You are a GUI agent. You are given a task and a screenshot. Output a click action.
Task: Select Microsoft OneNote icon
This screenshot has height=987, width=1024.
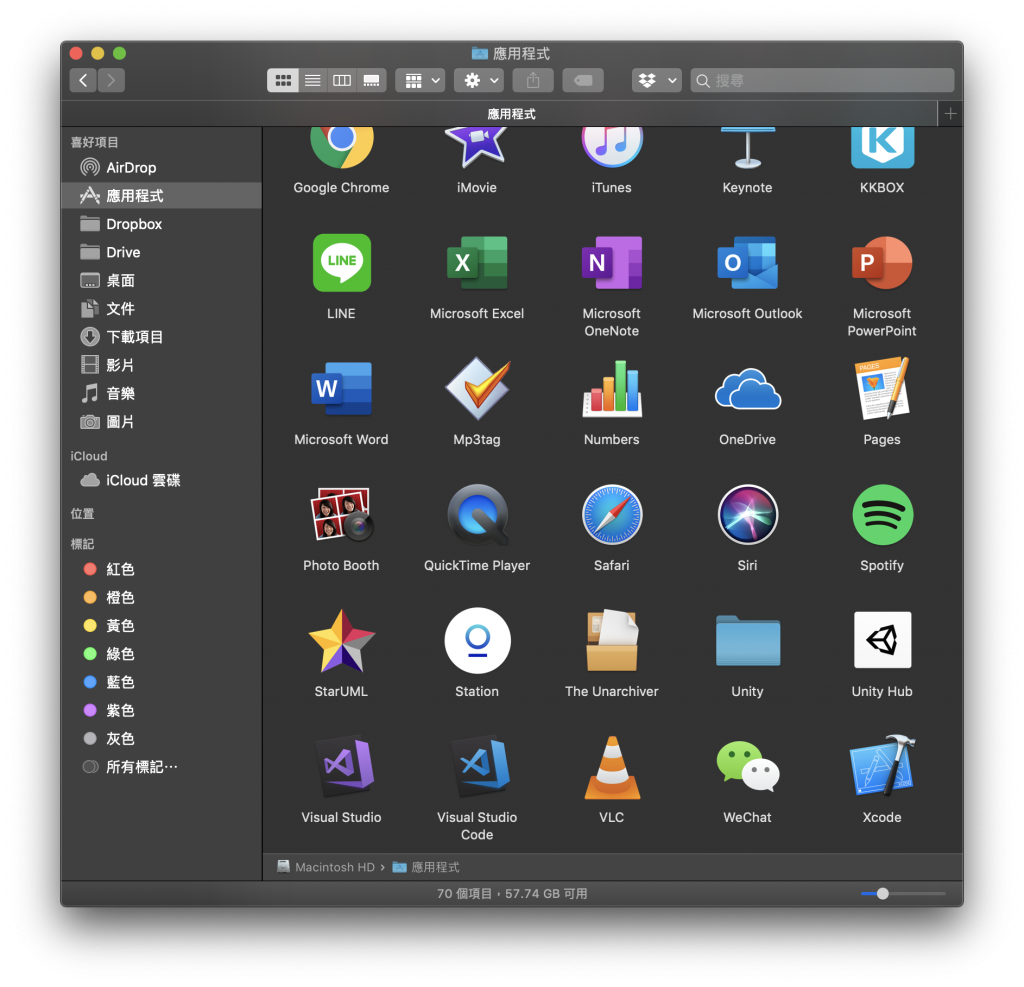(611, 263)
